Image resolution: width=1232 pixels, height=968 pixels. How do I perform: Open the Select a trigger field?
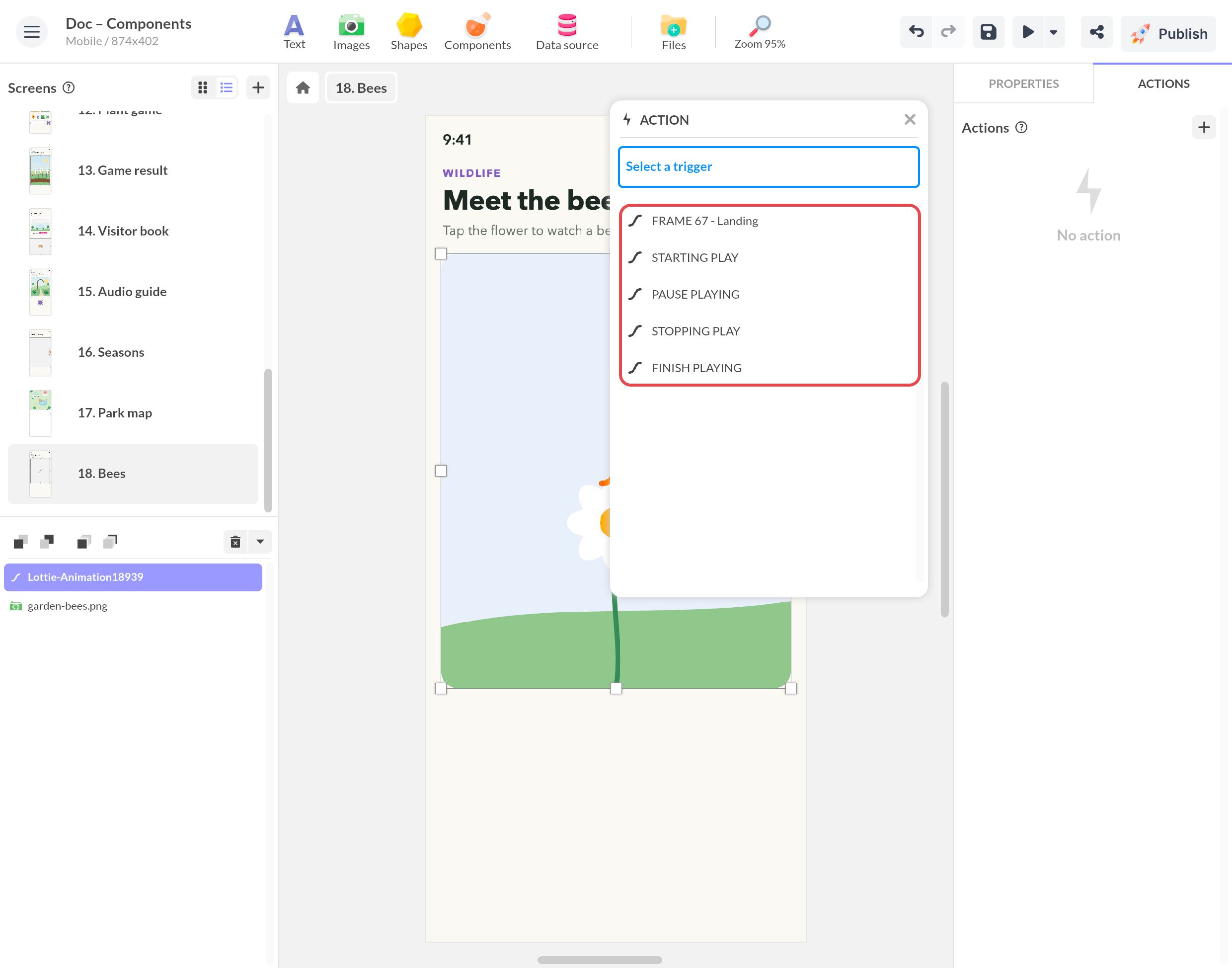(768, 166)
